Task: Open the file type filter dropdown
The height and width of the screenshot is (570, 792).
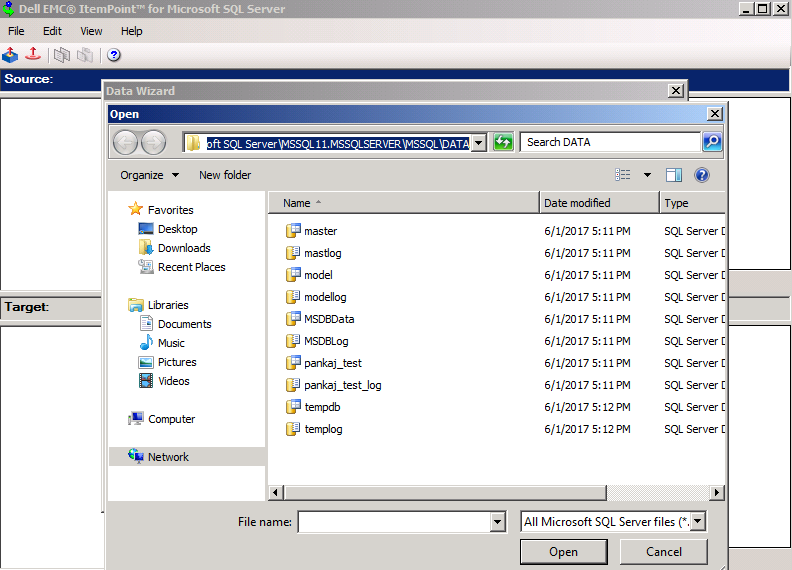Action: [x=698, y=521]
